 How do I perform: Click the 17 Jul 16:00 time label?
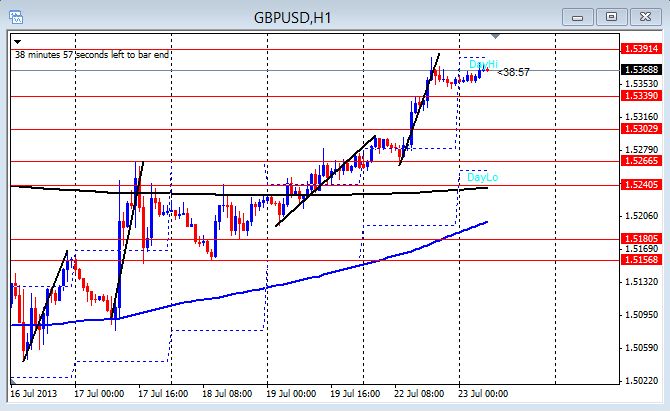pyautogui.click(x=163, y=393)
